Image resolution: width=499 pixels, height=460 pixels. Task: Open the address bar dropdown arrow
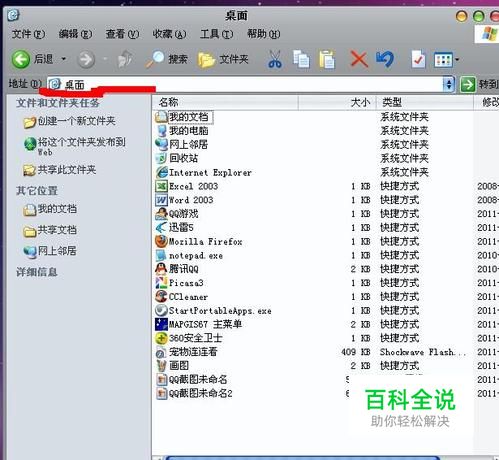click(449, 84)
